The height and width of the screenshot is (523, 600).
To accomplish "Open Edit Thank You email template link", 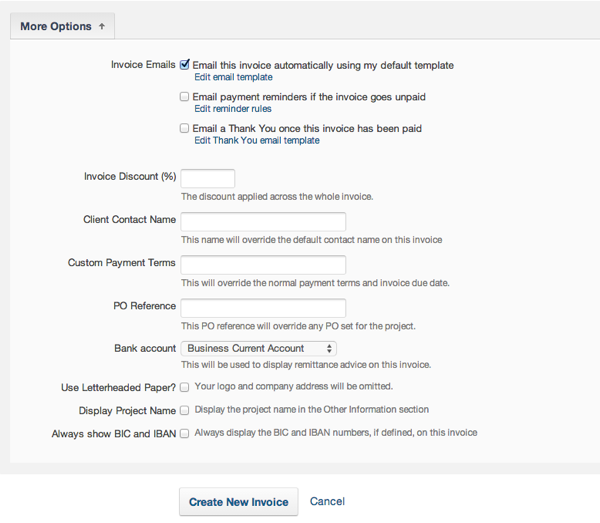I will [x=257, y=141].
